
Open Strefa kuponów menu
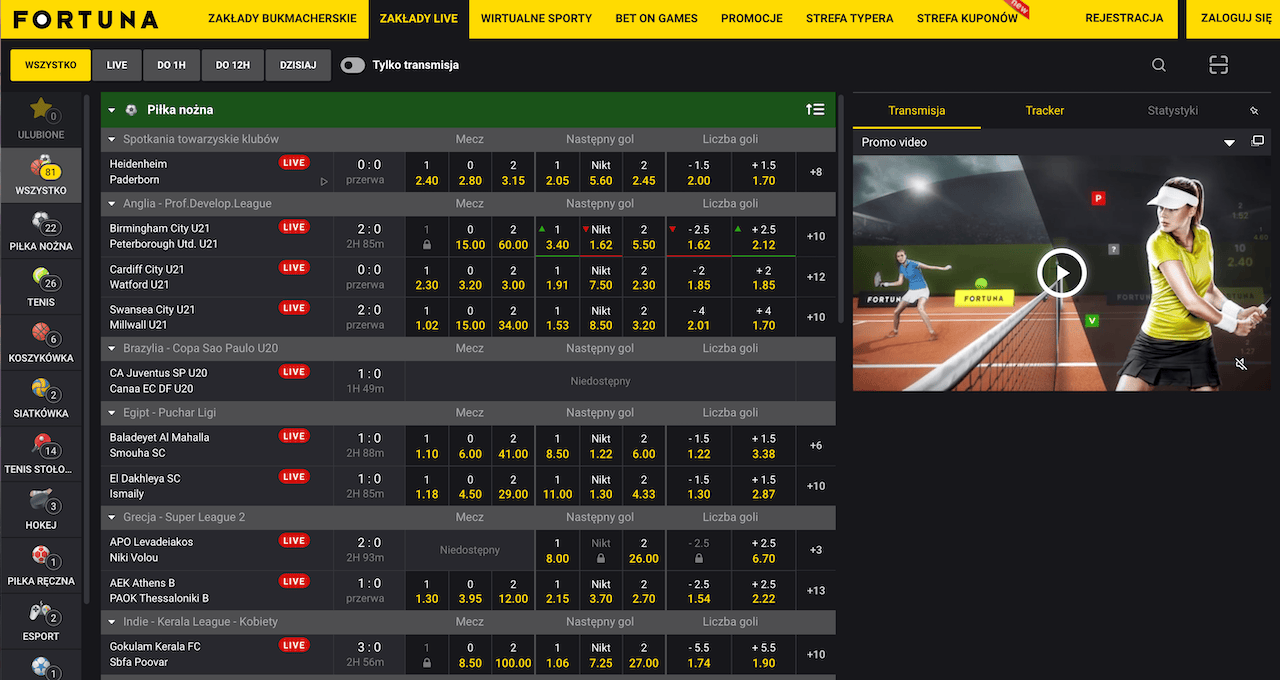(967, 19)
